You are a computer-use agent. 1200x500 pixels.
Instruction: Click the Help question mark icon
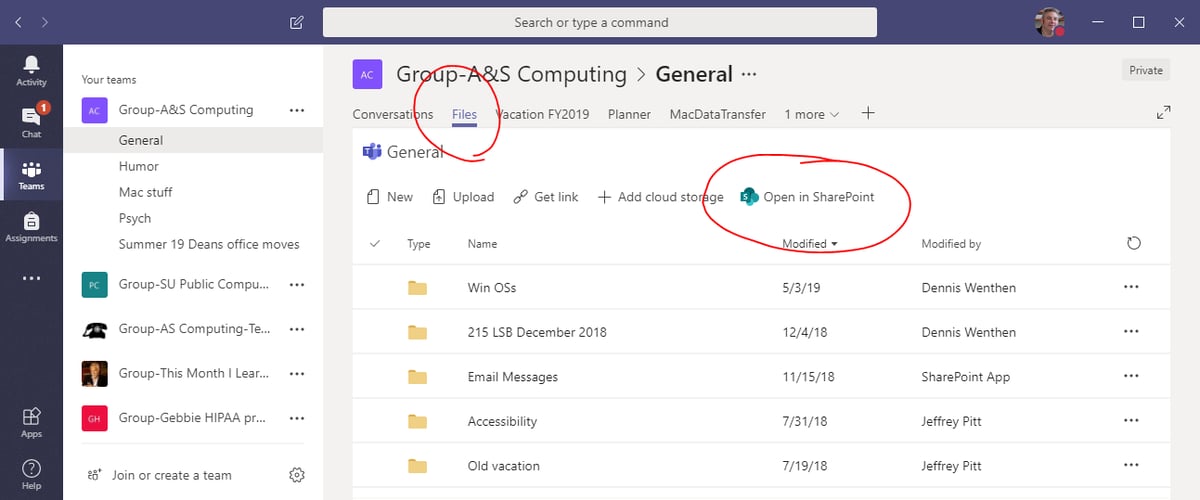coord(31,472)
